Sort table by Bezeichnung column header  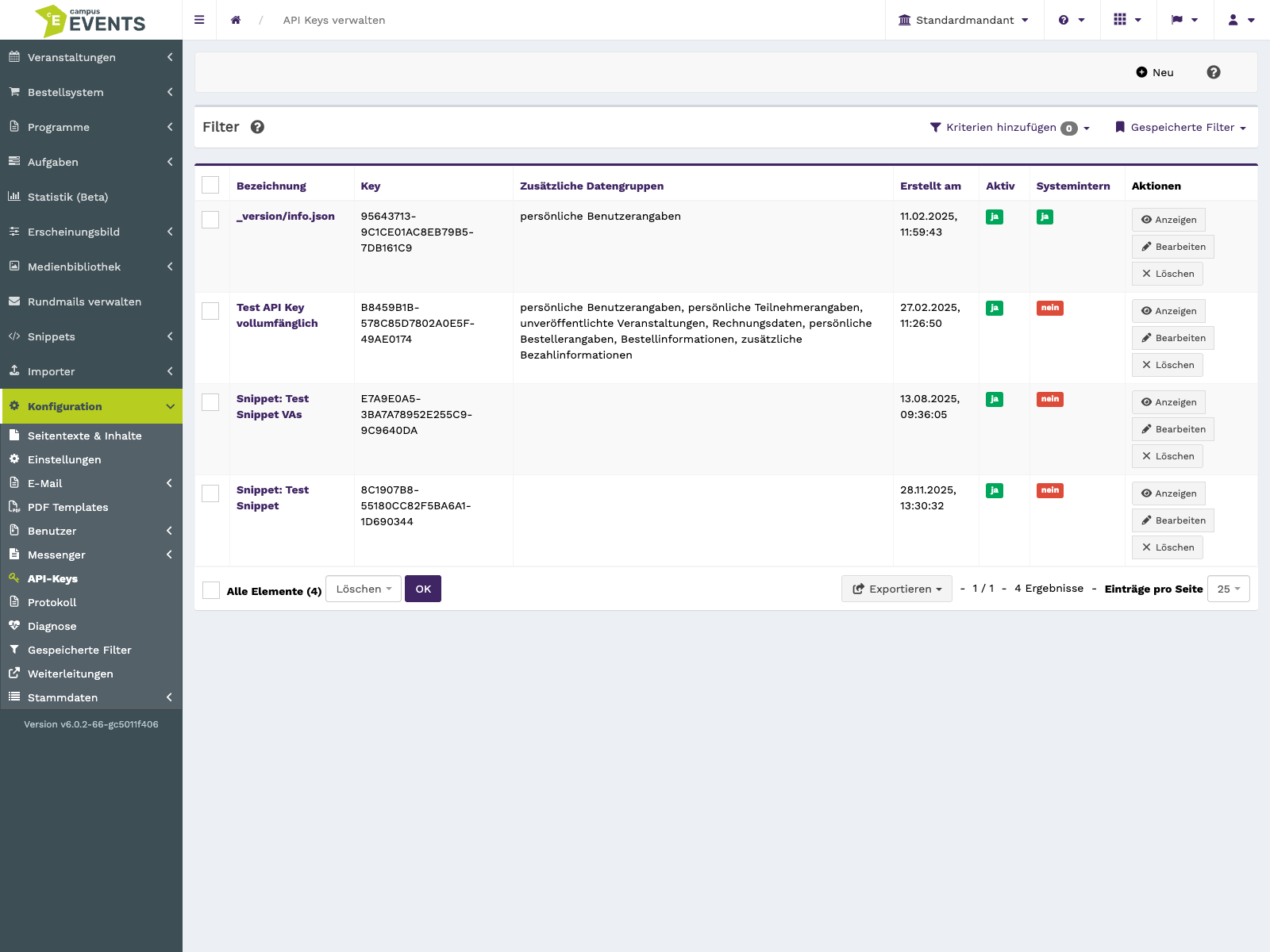click(271, 186)
